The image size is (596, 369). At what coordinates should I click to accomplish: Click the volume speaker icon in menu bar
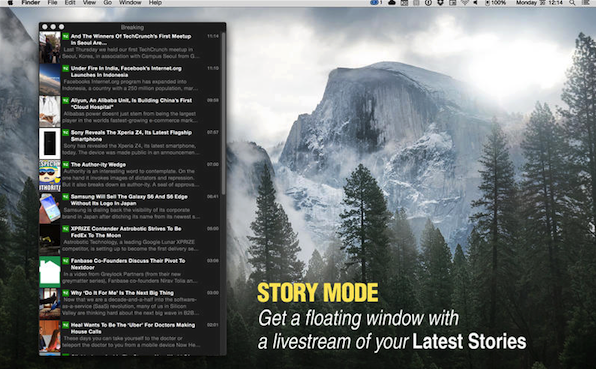475,3
